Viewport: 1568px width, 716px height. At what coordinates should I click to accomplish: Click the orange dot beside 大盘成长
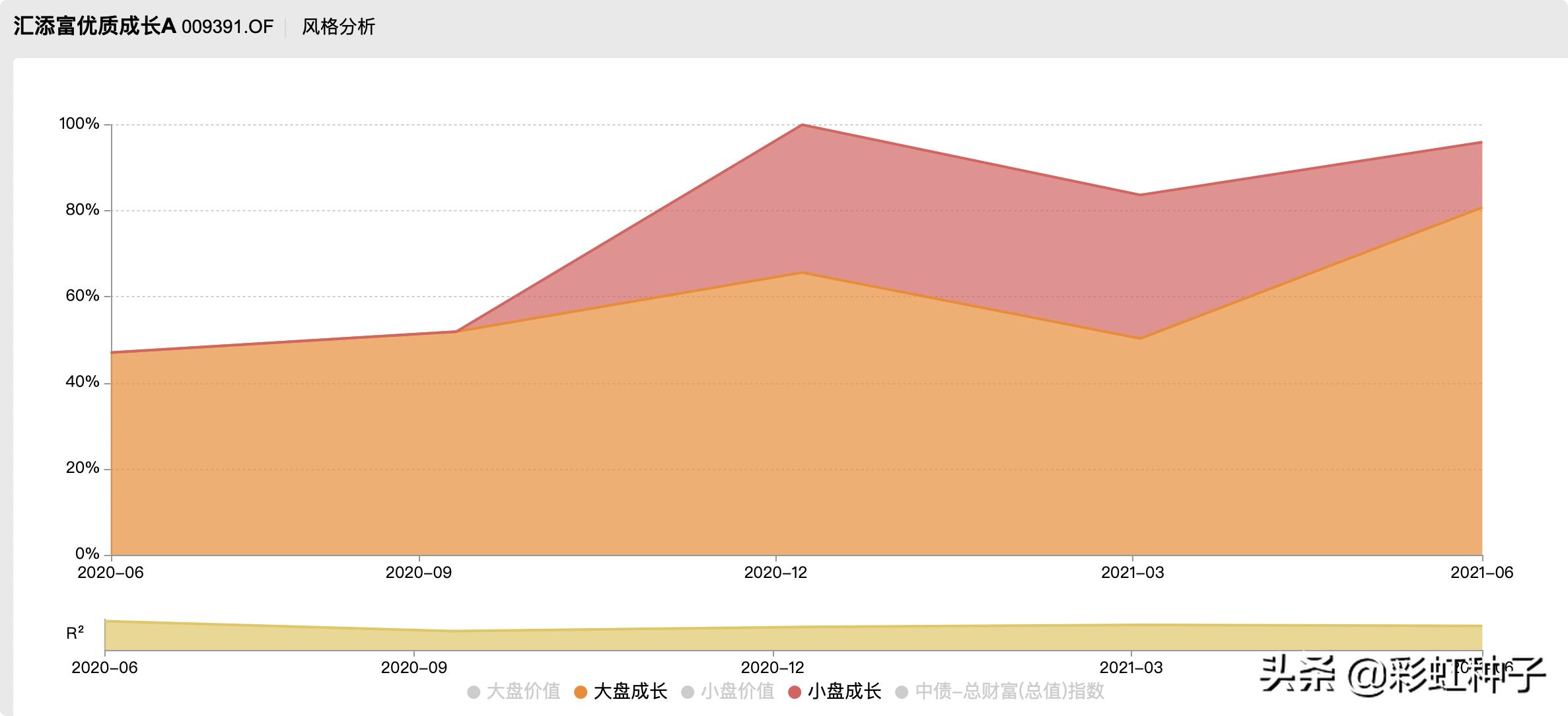581,692
